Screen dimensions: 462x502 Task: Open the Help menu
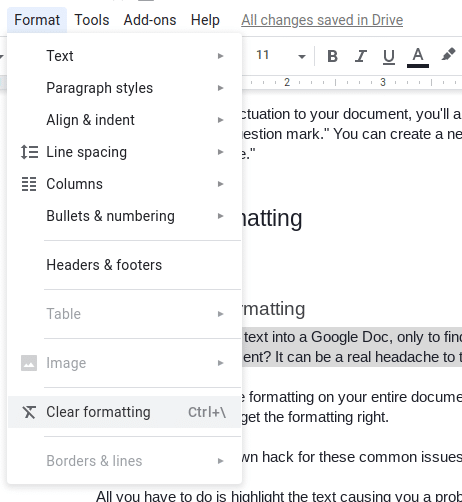(205, 20)
